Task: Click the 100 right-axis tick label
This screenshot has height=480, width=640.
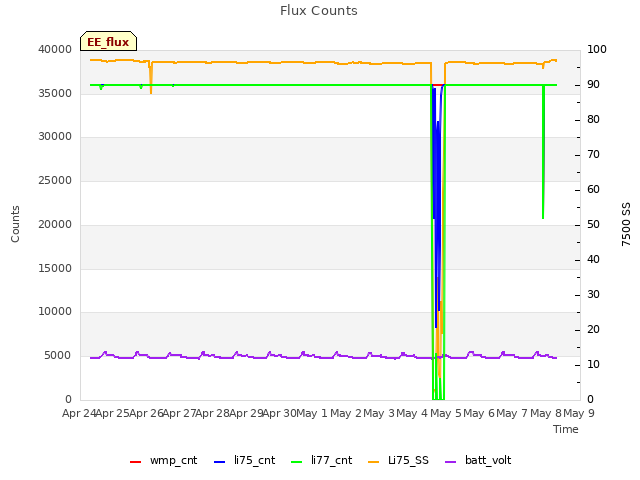Action: pyautogui.click(x=597, y=49)
